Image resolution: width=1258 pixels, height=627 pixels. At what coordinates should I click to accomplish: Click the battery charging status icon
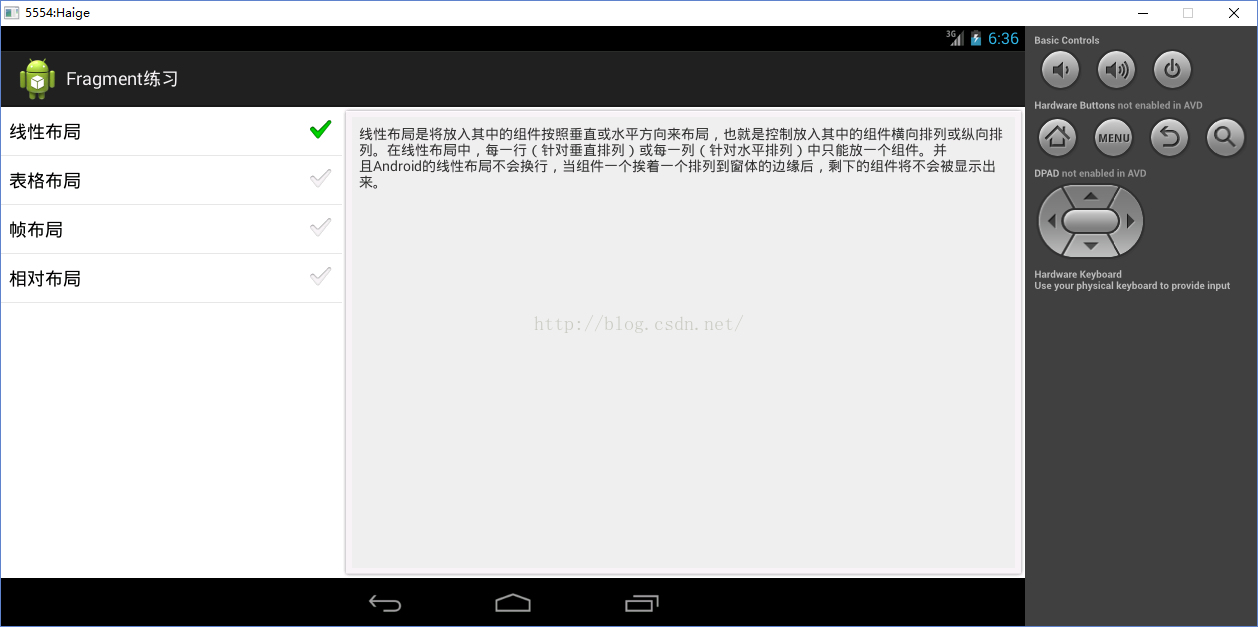pos(975,38)
